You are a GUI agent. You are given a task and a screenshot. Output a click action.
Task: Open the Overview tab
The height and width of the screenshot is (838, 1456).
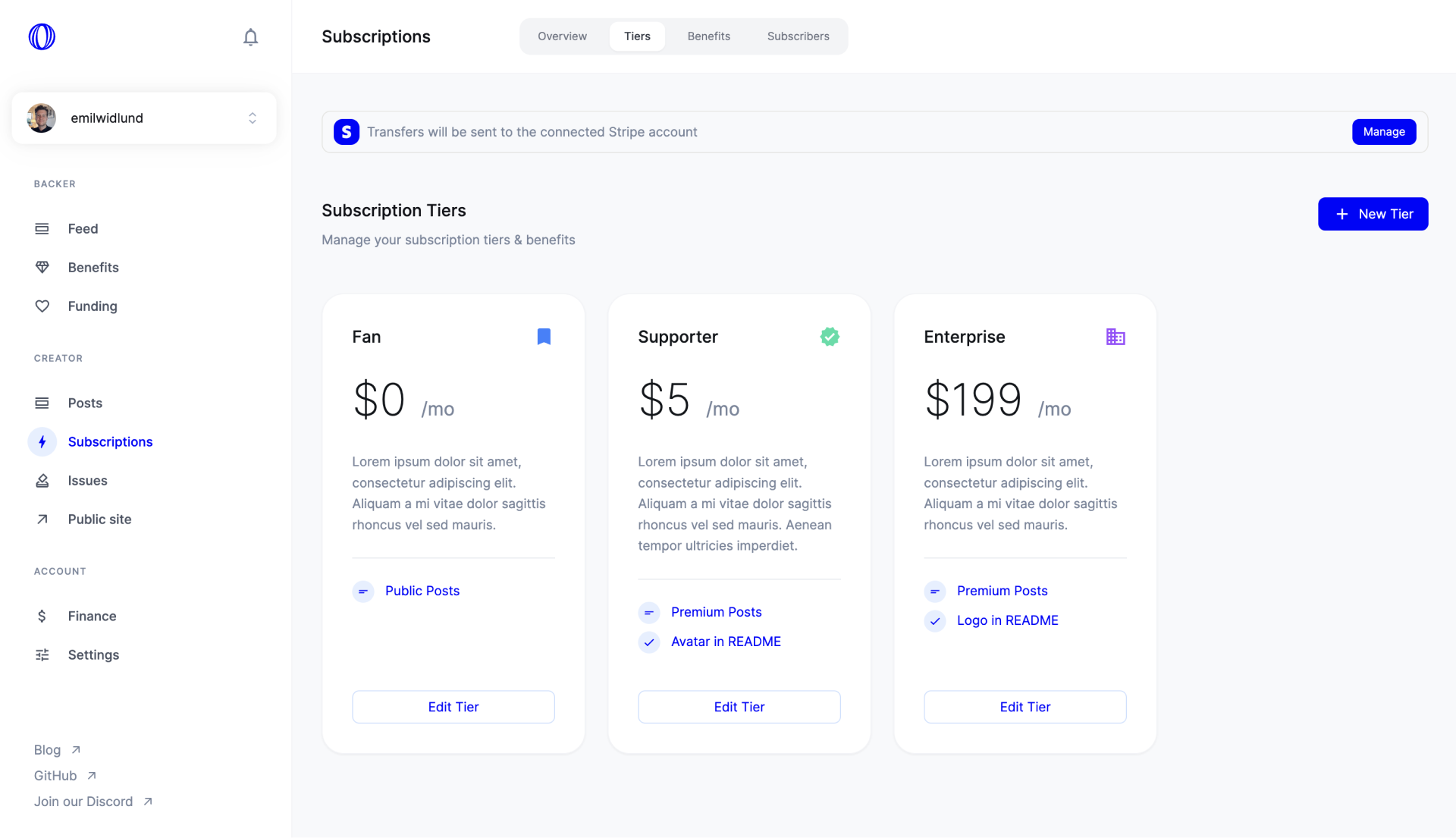pos(563,37)
